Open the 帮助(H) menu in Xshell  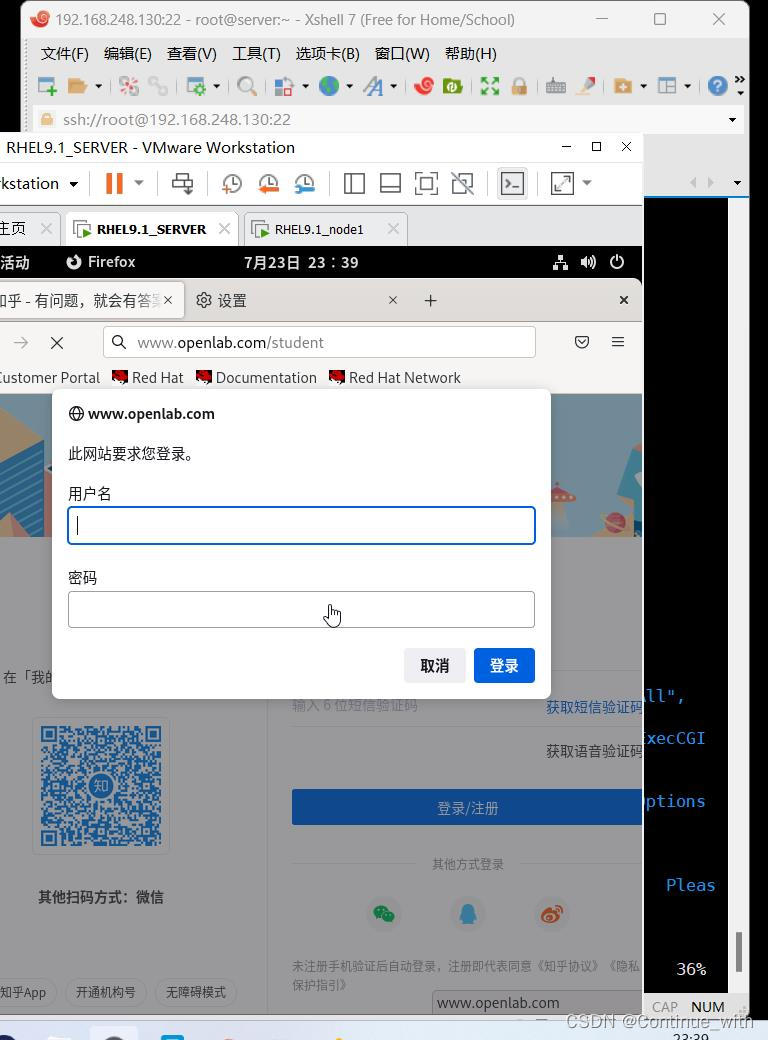tap(471, 54)
